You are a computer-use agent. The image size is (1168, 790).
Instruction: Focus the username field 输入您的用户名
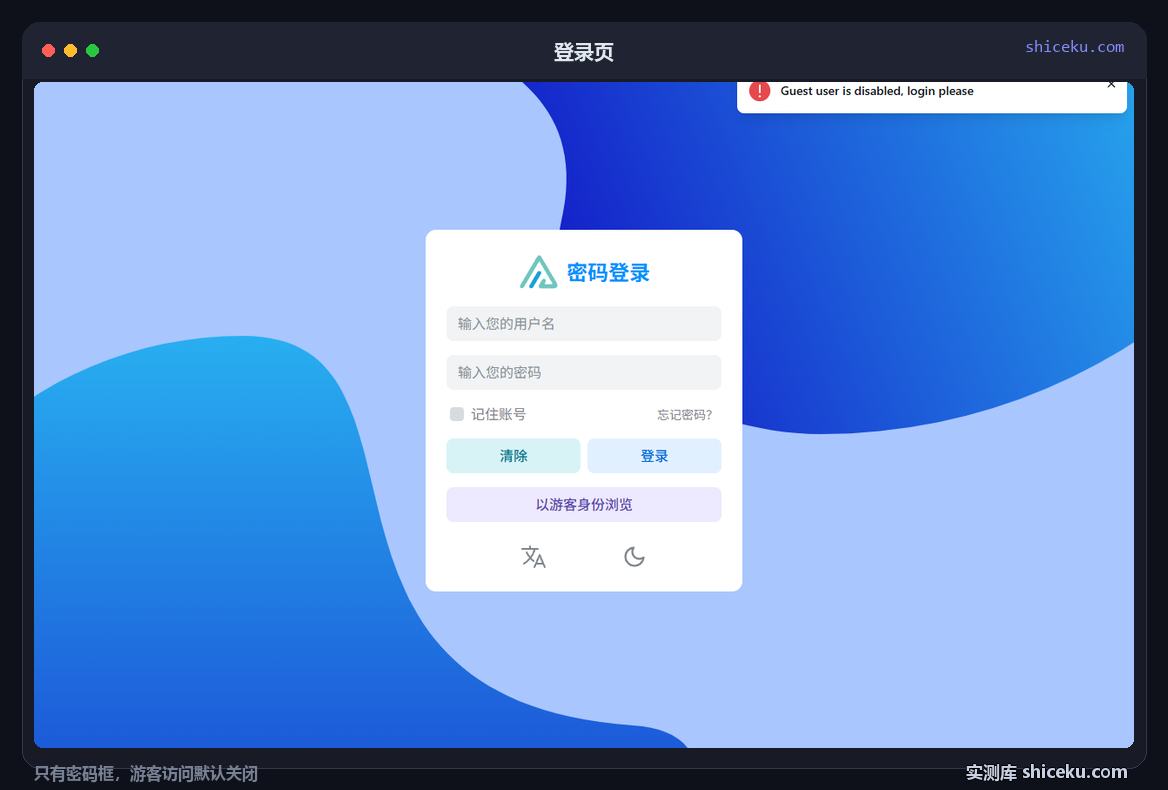[583, 324]
